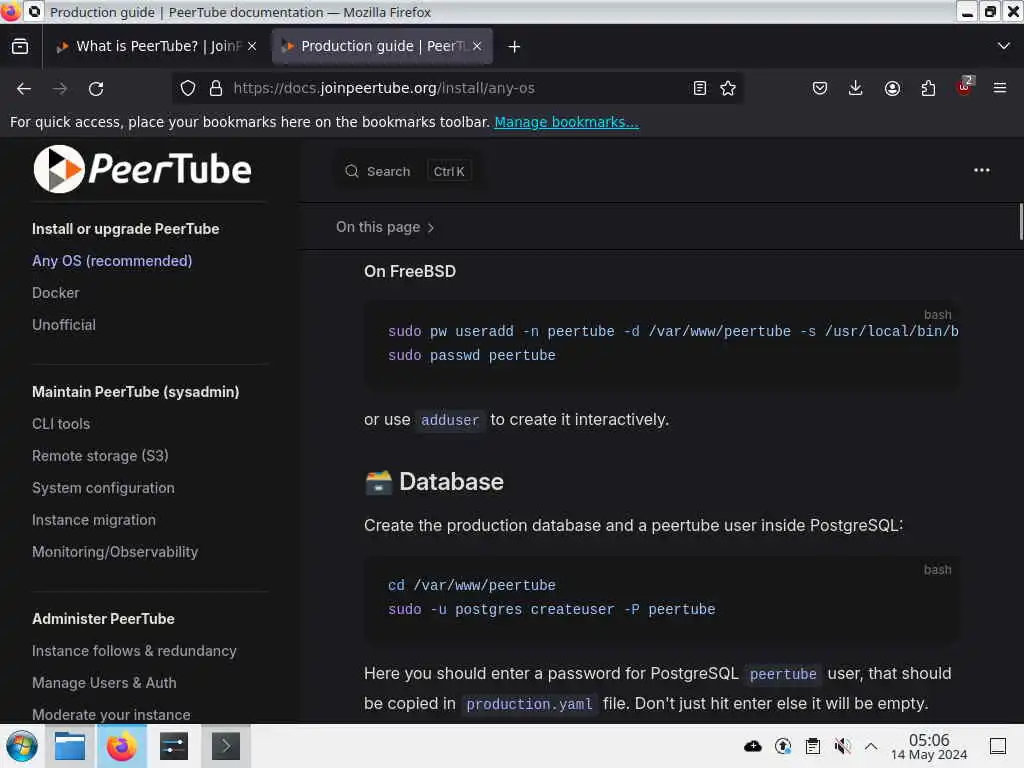Save page to Pocket icon
This screenshot has width=1024, height=768.
tap(820, 88)
